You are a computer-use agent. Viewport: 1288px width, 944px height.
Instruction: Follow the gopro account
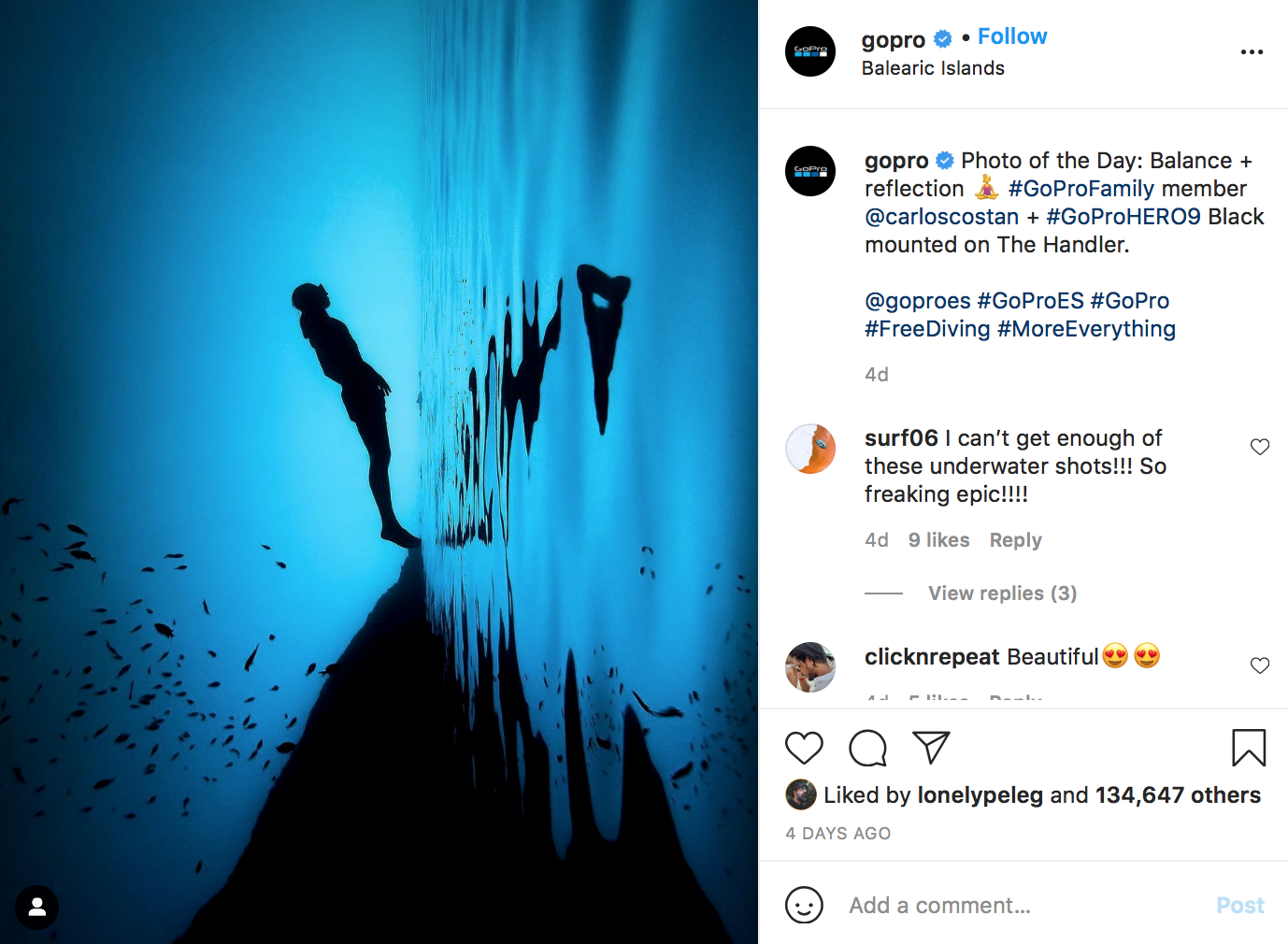click(1012, 36)
